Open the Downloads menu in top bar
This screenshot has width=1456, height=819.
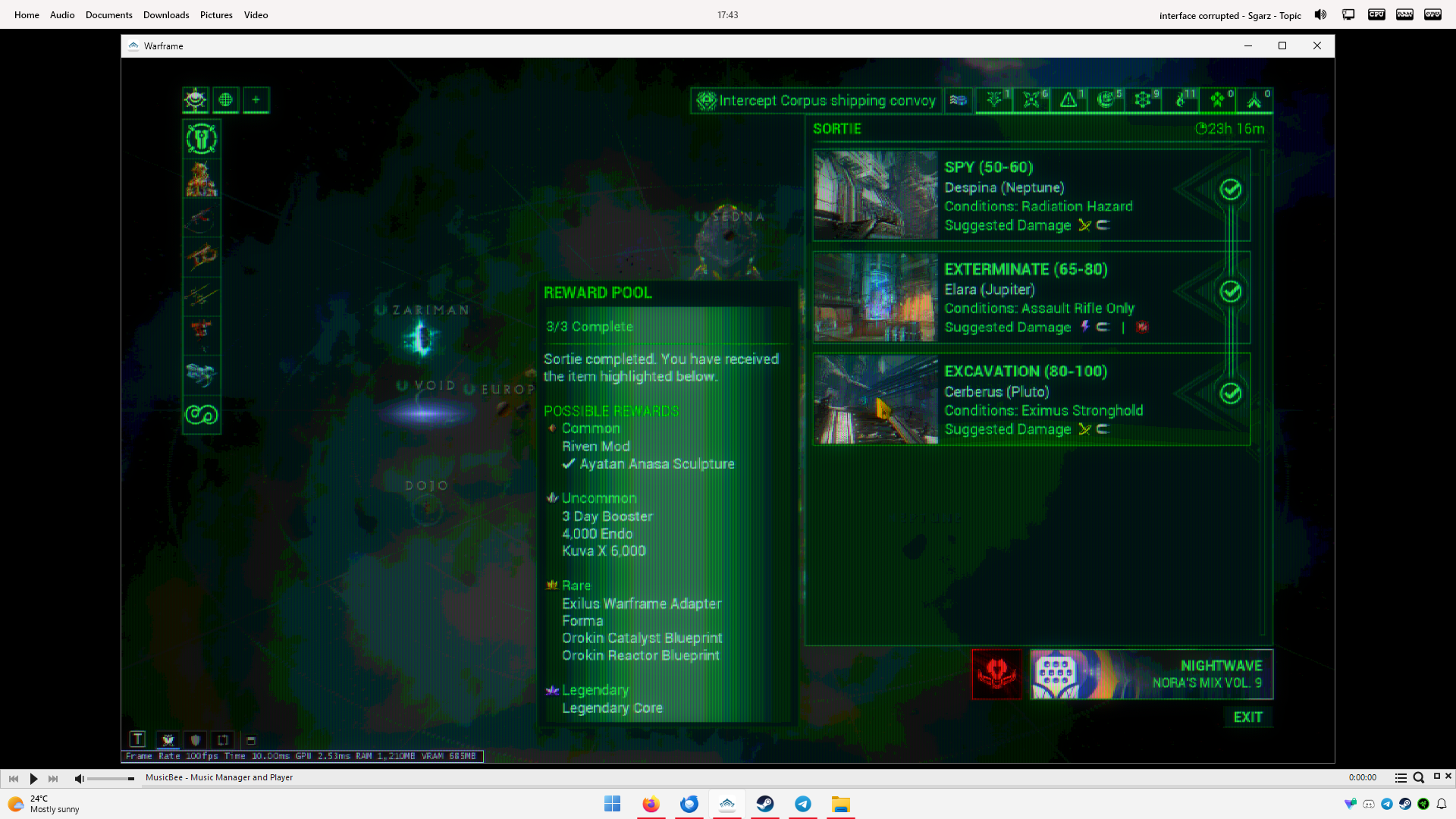click(x=166, y=15)
